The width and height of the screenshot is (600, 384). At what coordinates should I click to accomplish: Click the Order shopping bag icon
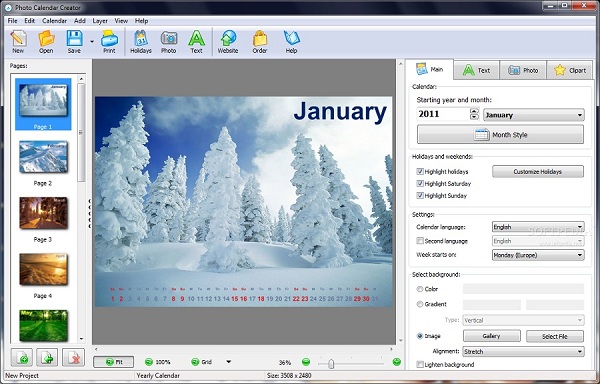260,42
